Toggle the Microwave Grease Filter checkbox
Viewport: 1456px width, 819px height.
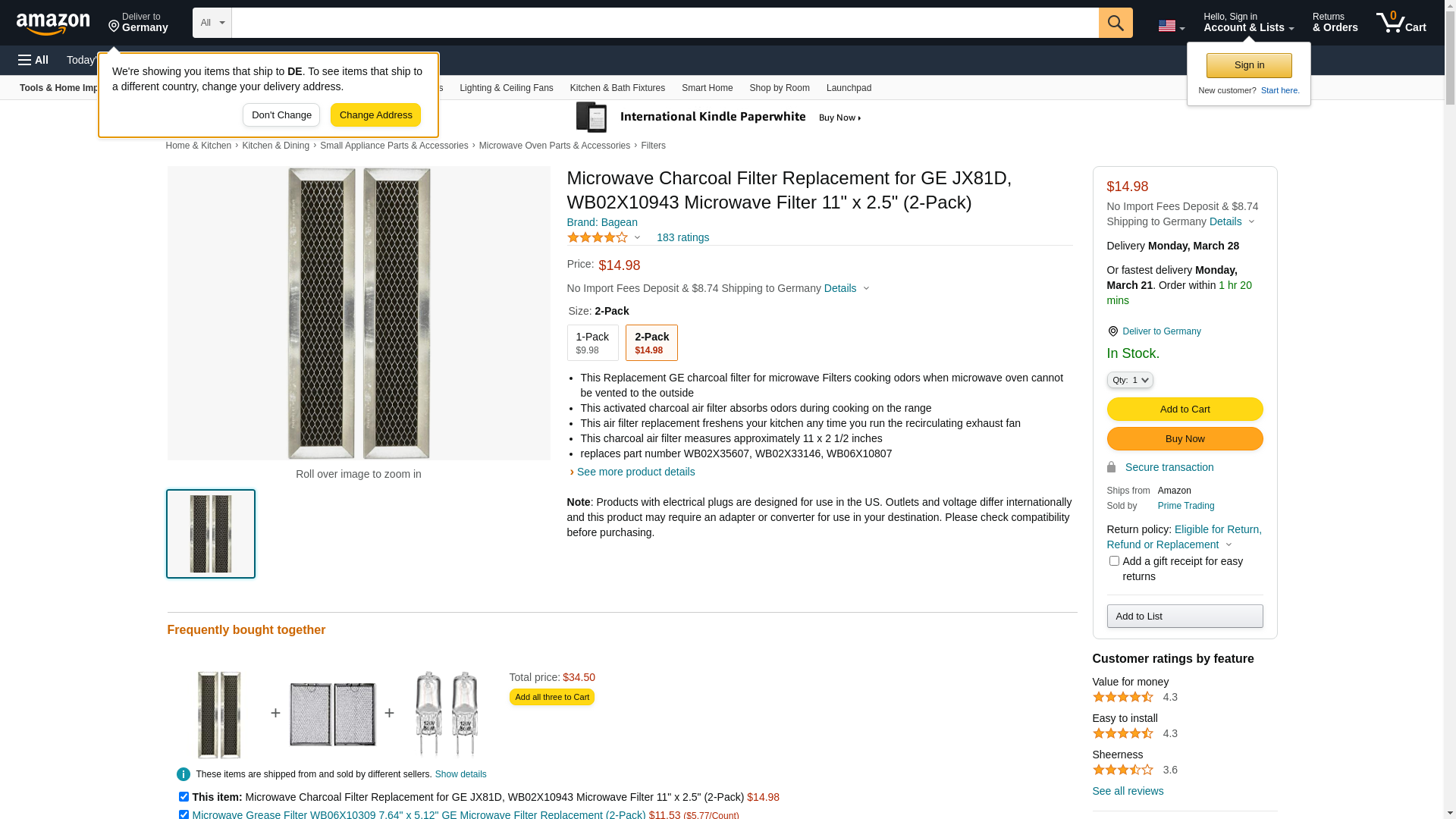[x=184, y=815]
